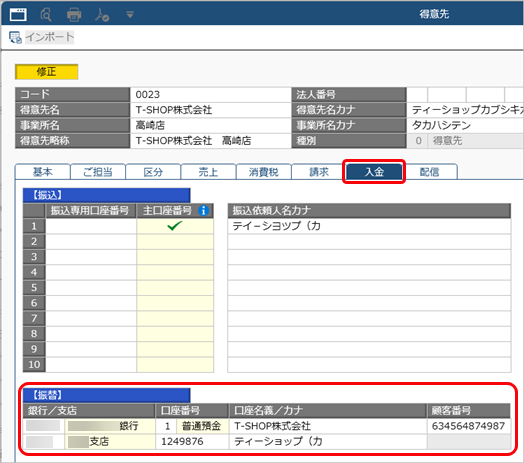This screenshot has height=463, width=524.
Task: Click the printer icon in toolbar
Action: 74,14
